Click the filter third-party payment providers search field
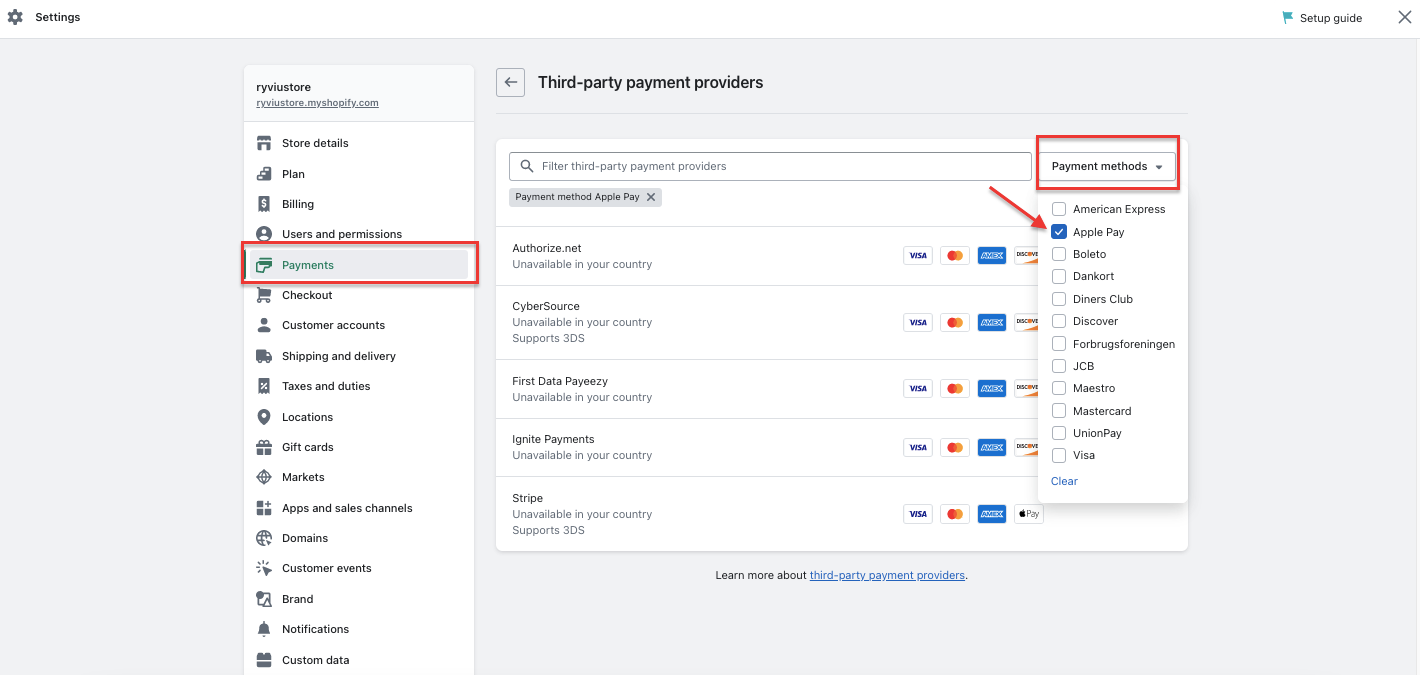This screenshot has width=1420, height=675. tap(768, 166)
